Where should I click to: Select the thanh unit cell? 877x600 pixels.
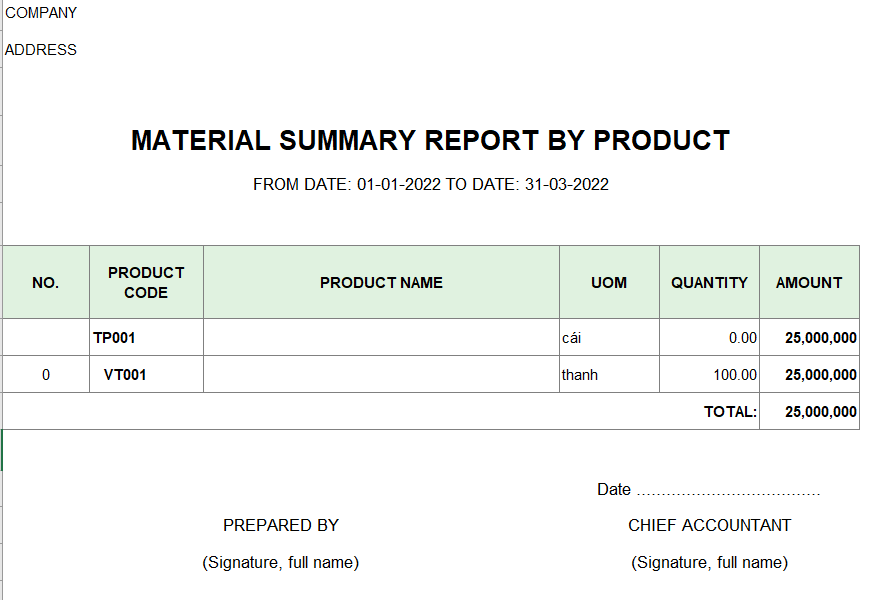pyautogui.click(x=609, y=375)
